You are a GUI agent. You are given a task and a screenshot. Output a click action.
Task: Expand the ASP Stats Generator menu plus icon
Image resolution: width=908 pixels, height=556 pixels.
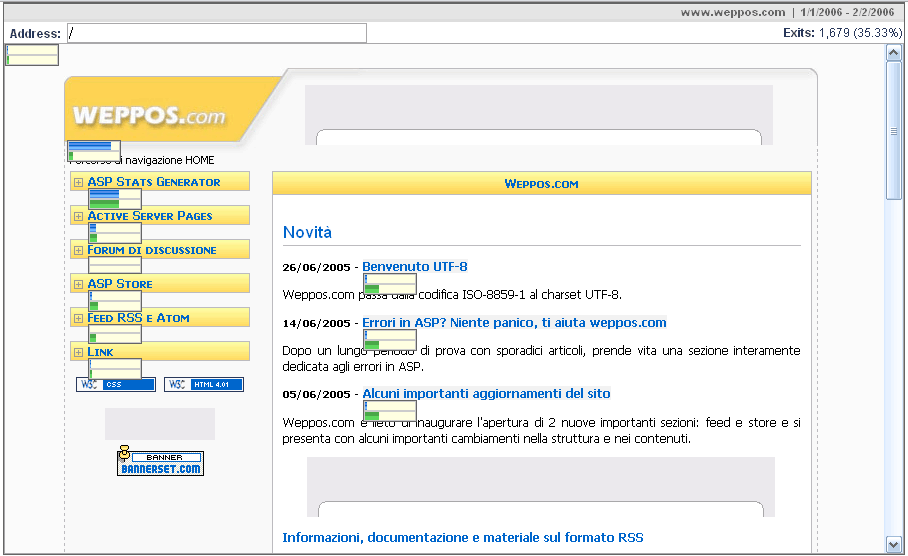point(78,182)
